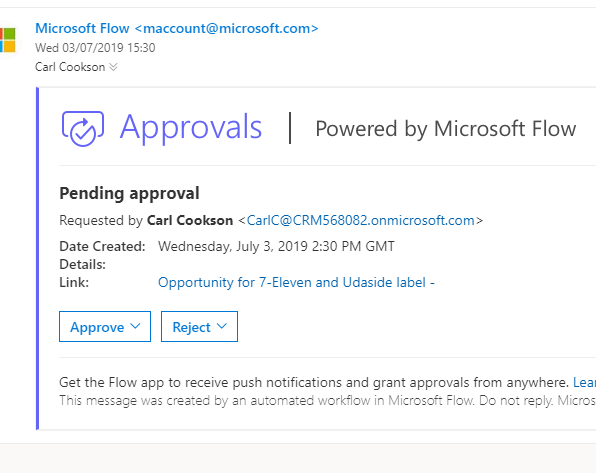Image resolution: width=596 pixels, height=473 pixels.
Task: Expand recipients chevron next to Carl Cookson
Action: click(x=113, y=67)
